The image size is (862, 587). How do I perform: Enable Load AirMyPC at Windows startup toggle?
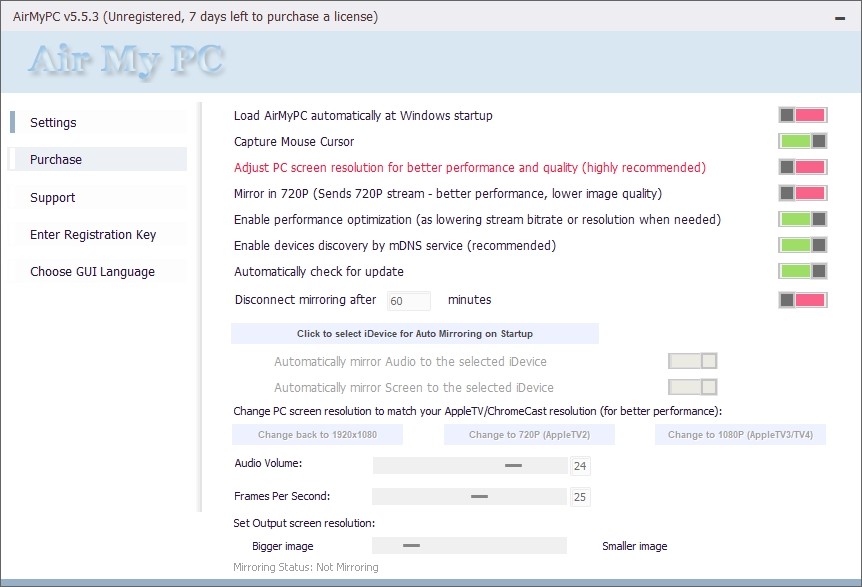pyautogui.click(x=803, y=115)
